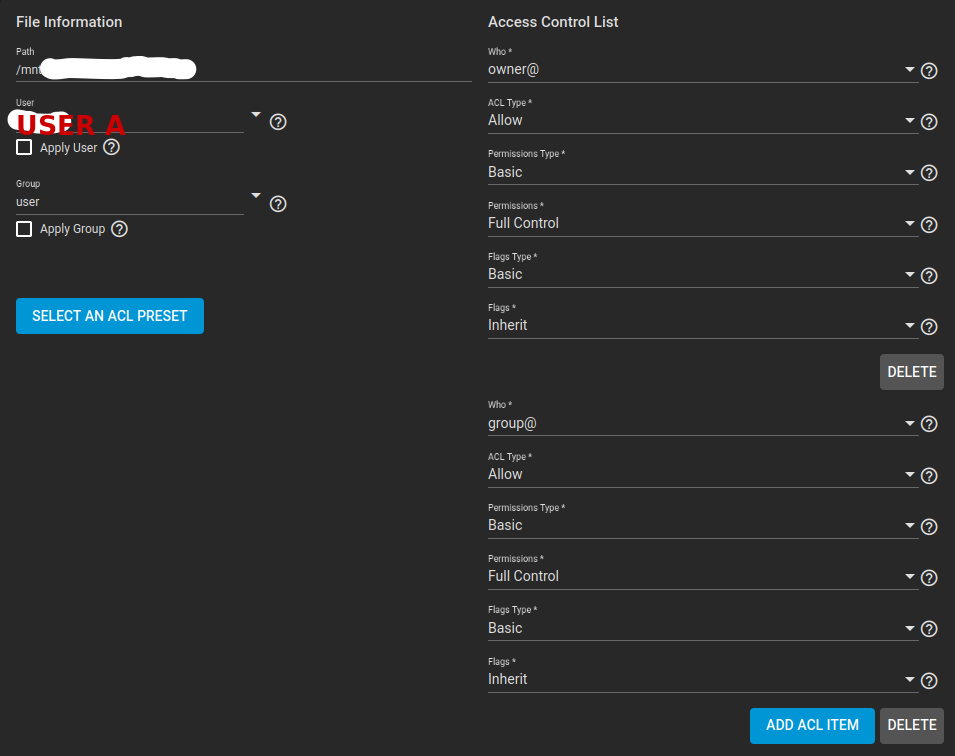Open the Group dropdown showing user
The image size is (955, 756).
pos(138,202)
